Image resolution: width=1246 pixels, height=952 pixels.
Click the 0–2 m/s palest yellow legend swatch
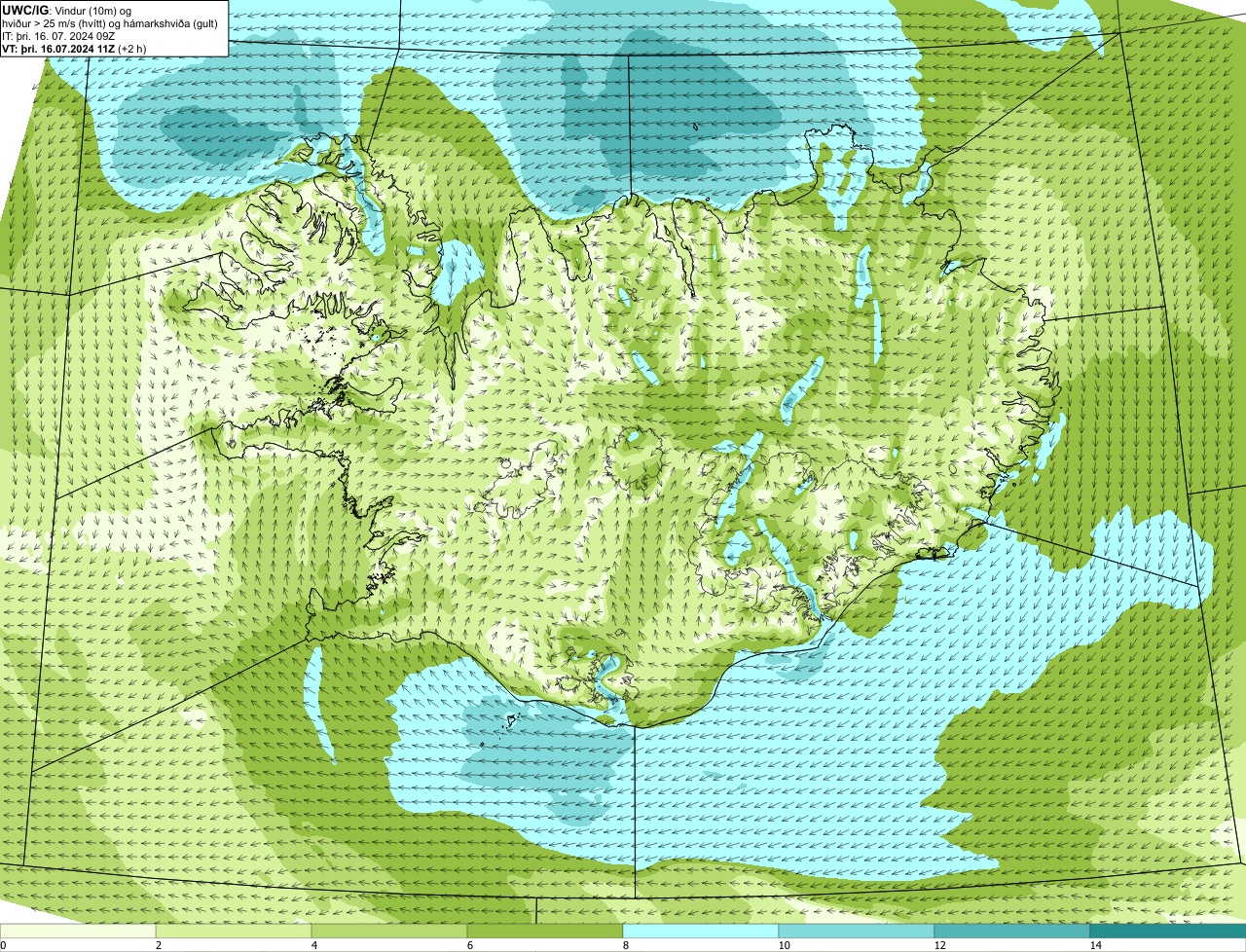(x=78, y=932)
